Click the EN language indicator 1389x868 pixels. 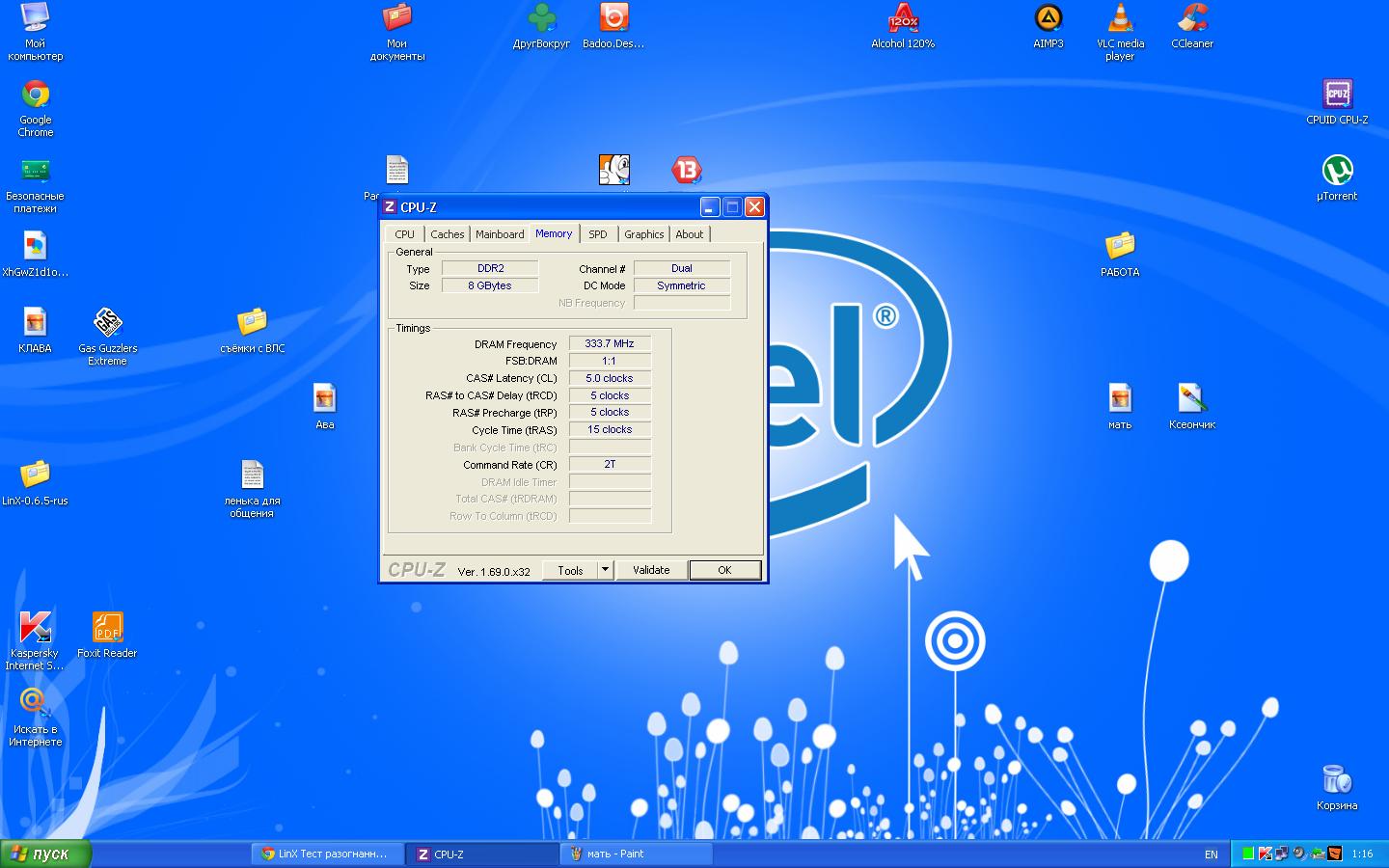click(x=1212, y=854)
